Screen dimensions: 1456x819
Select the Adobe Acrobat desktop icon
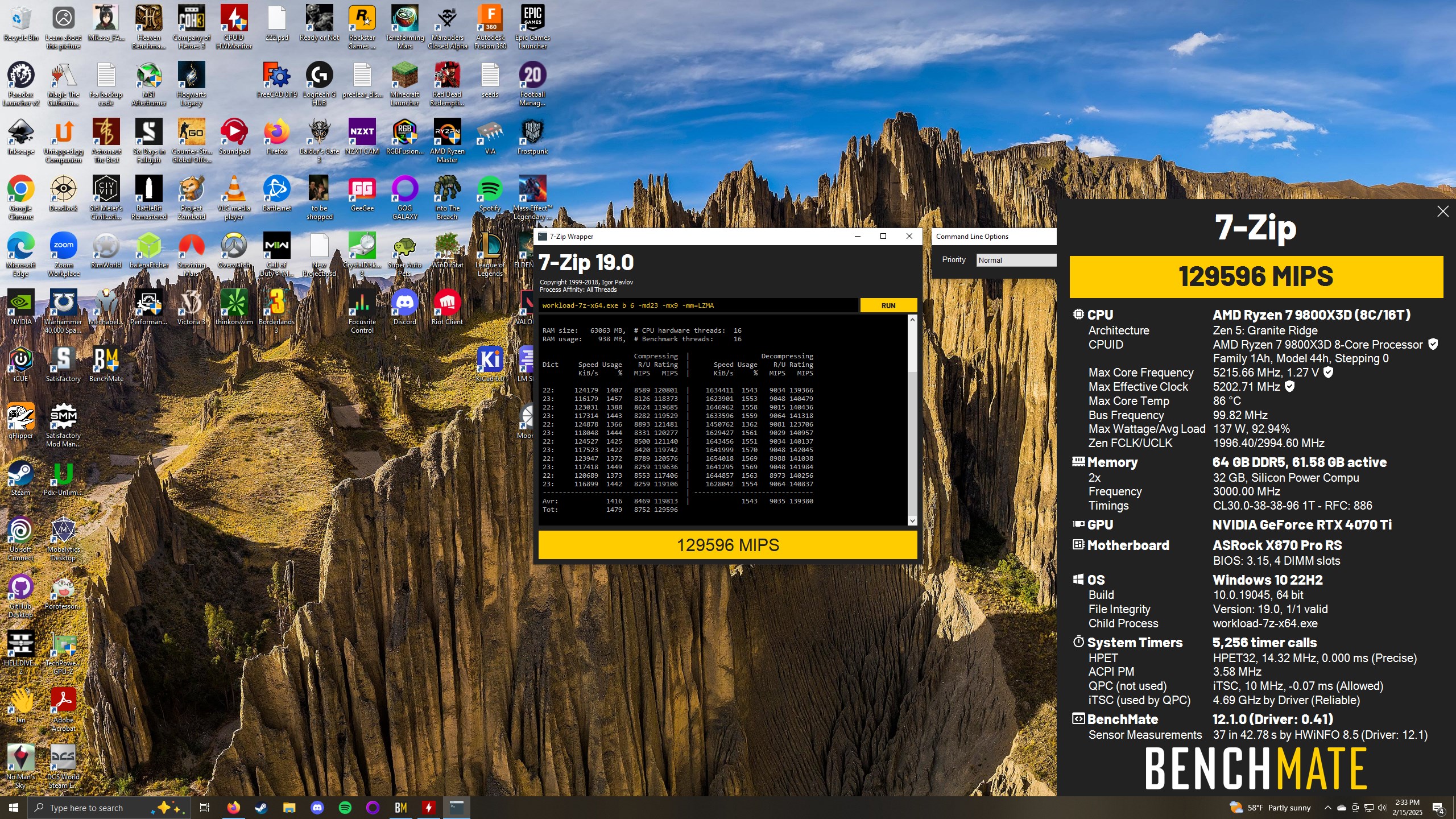pyautogui.click(x=63, y=710)
